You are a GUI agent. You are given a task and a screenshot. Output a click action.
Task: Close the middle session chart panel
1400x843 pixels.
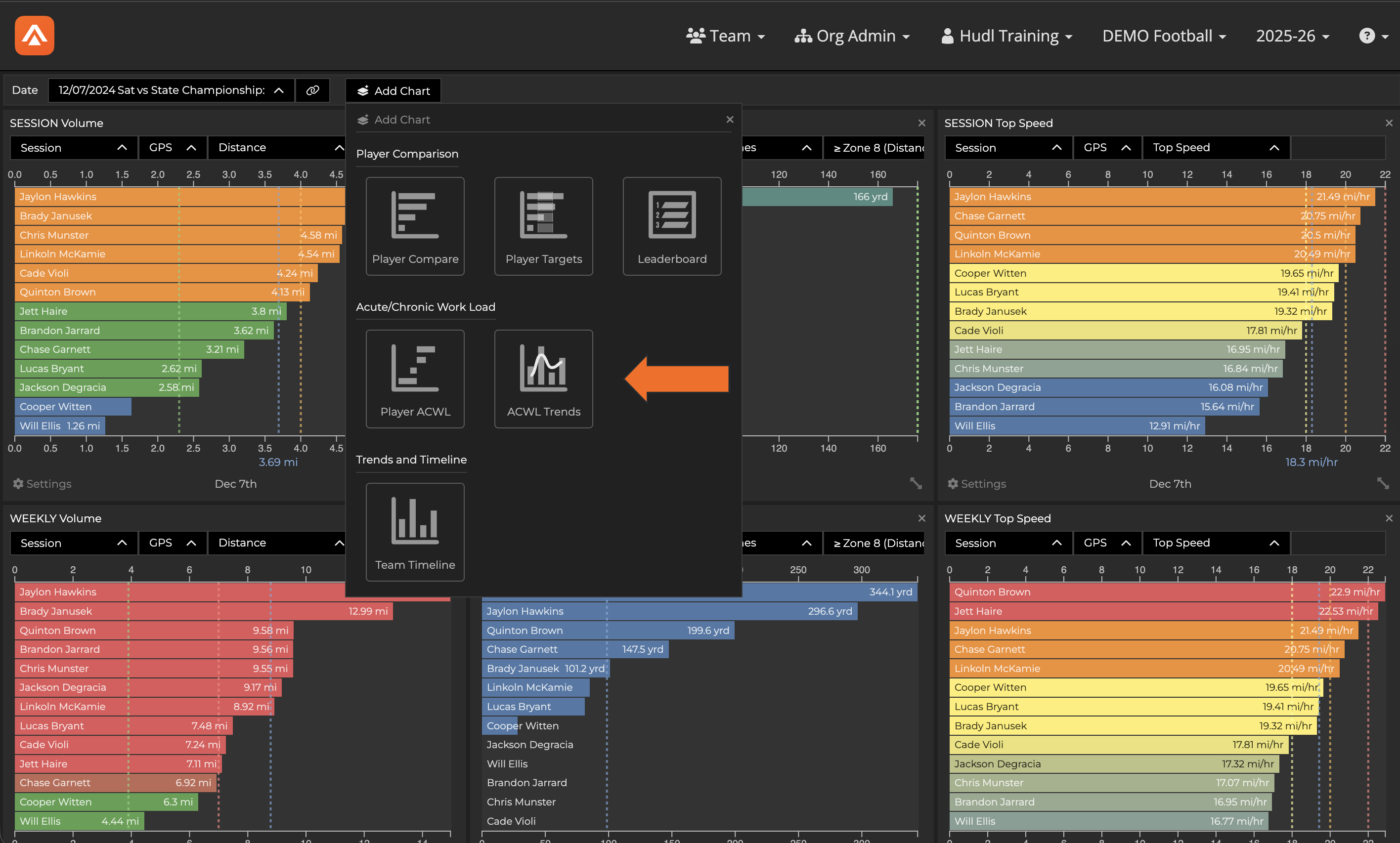click(x=921, y=123)
